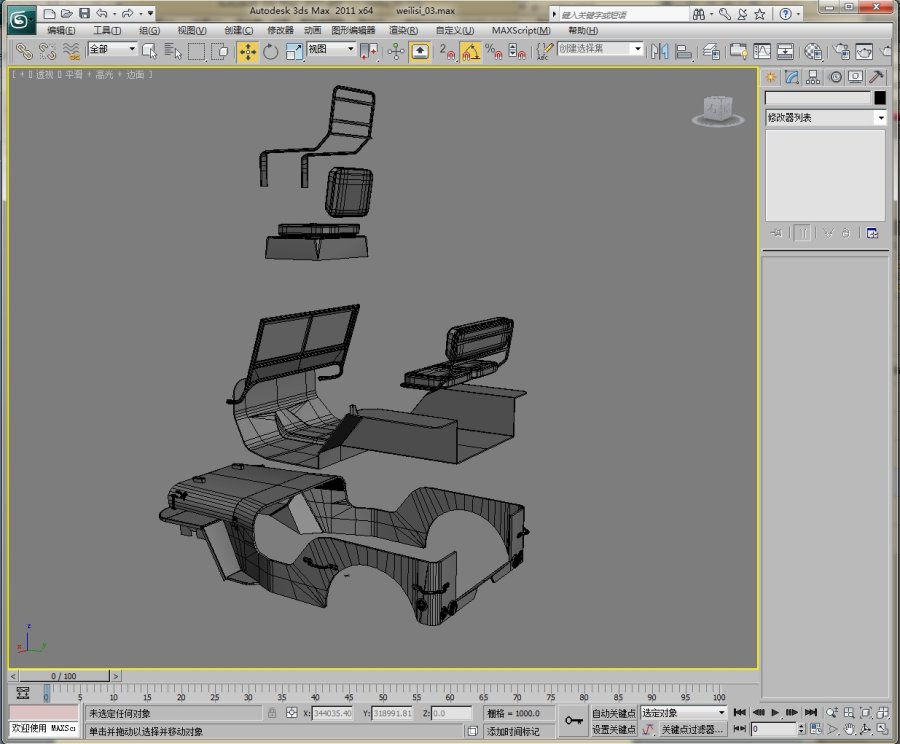Click the render teapot icon
Screen dimensions: 900x744
point(864,52)
